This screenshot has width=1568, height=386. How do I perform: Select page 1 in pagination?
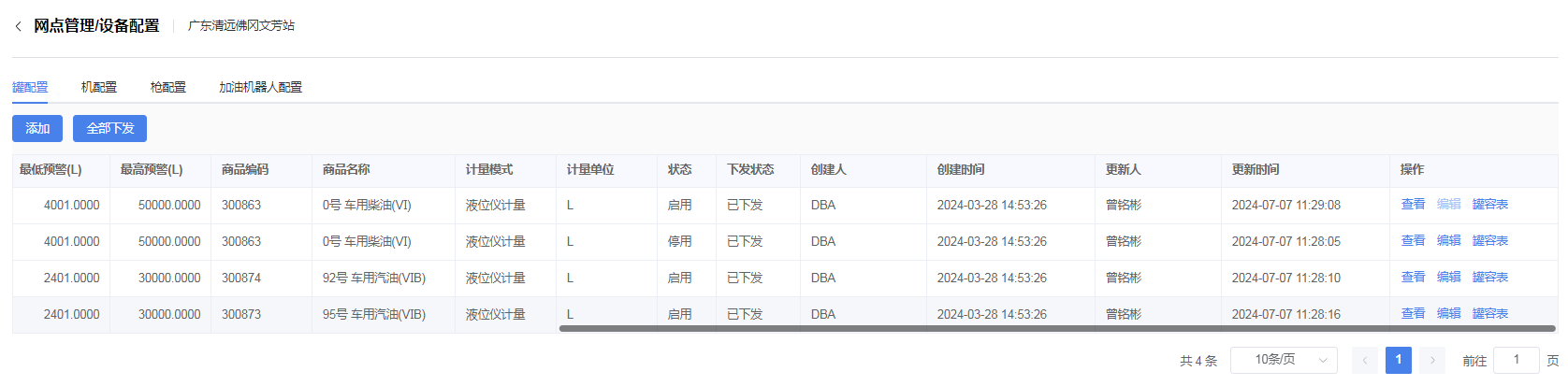tap(1398, 361)
